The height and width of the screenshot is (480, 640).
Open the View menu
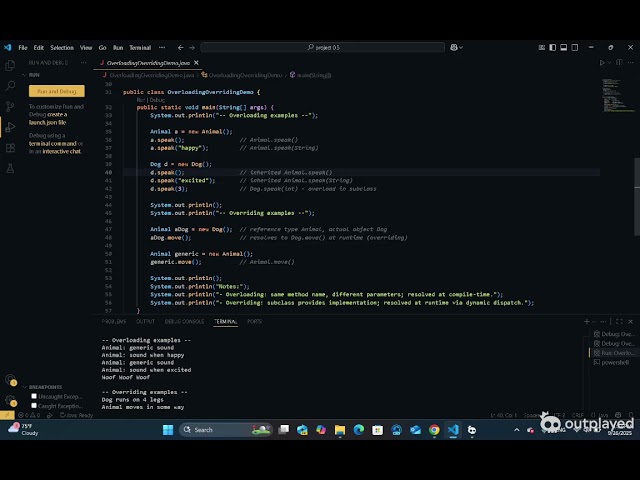[86, 48]
